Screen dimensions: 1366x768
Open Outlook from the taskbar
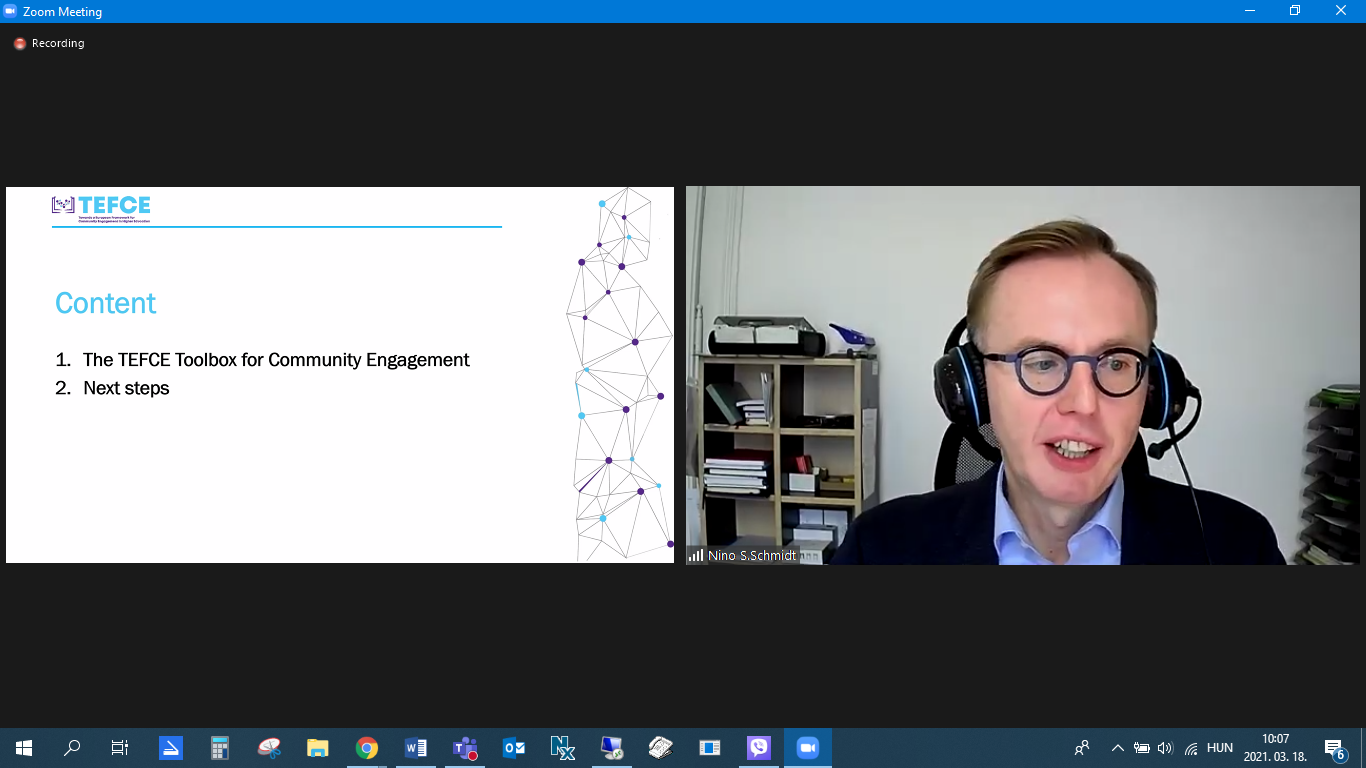514,748
